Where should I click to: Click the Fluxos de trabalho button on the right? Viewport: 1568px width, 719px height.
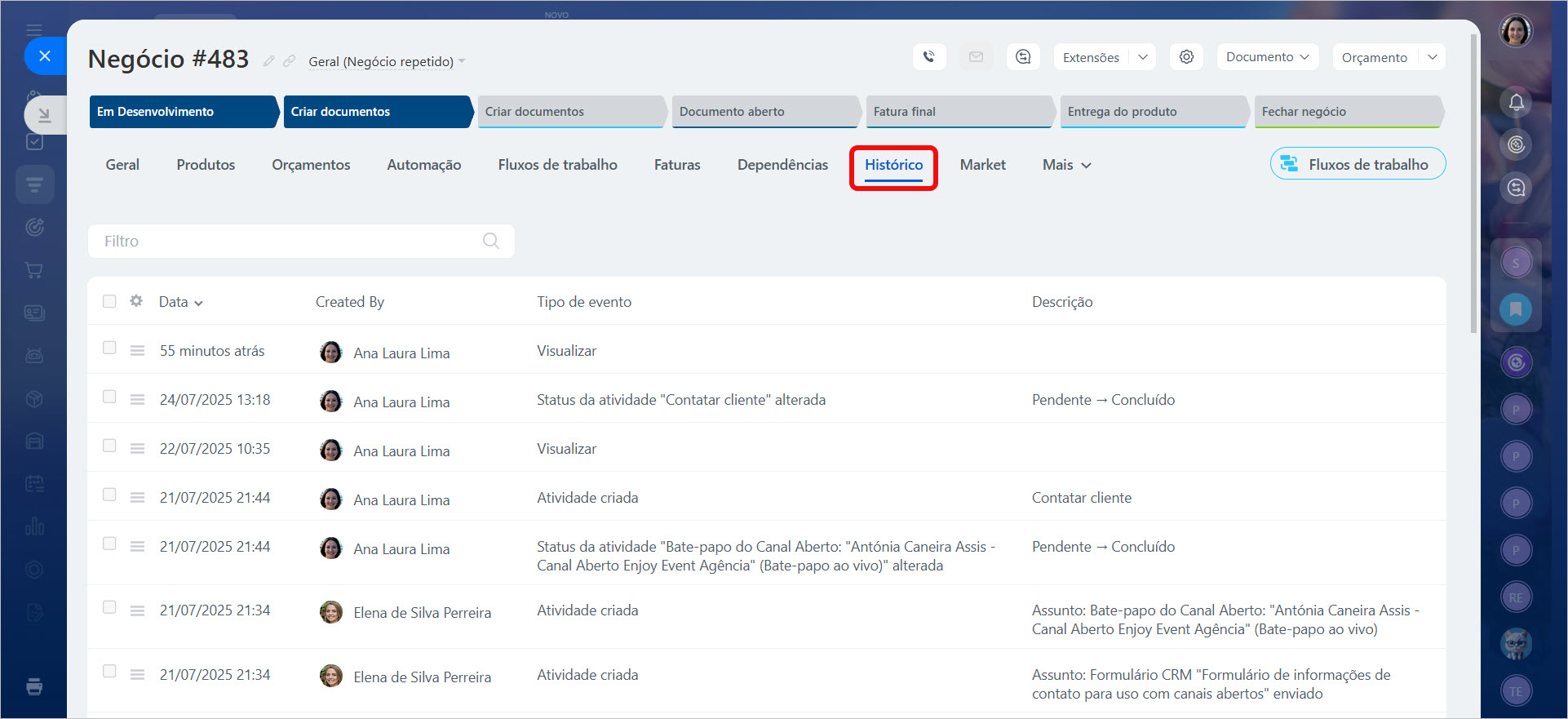1358,164
